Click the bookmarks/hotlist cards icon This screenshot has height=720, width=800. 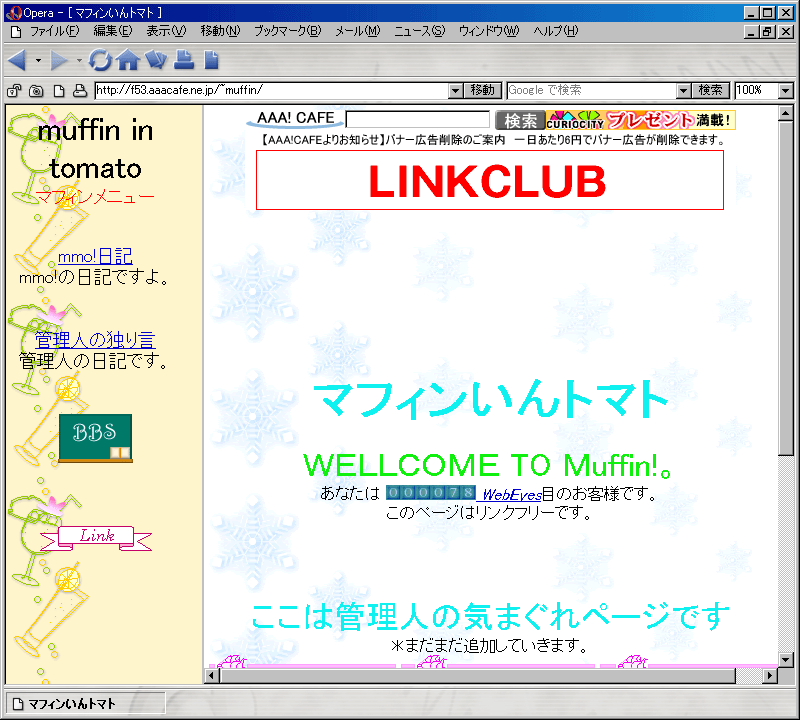pos(156,60)
